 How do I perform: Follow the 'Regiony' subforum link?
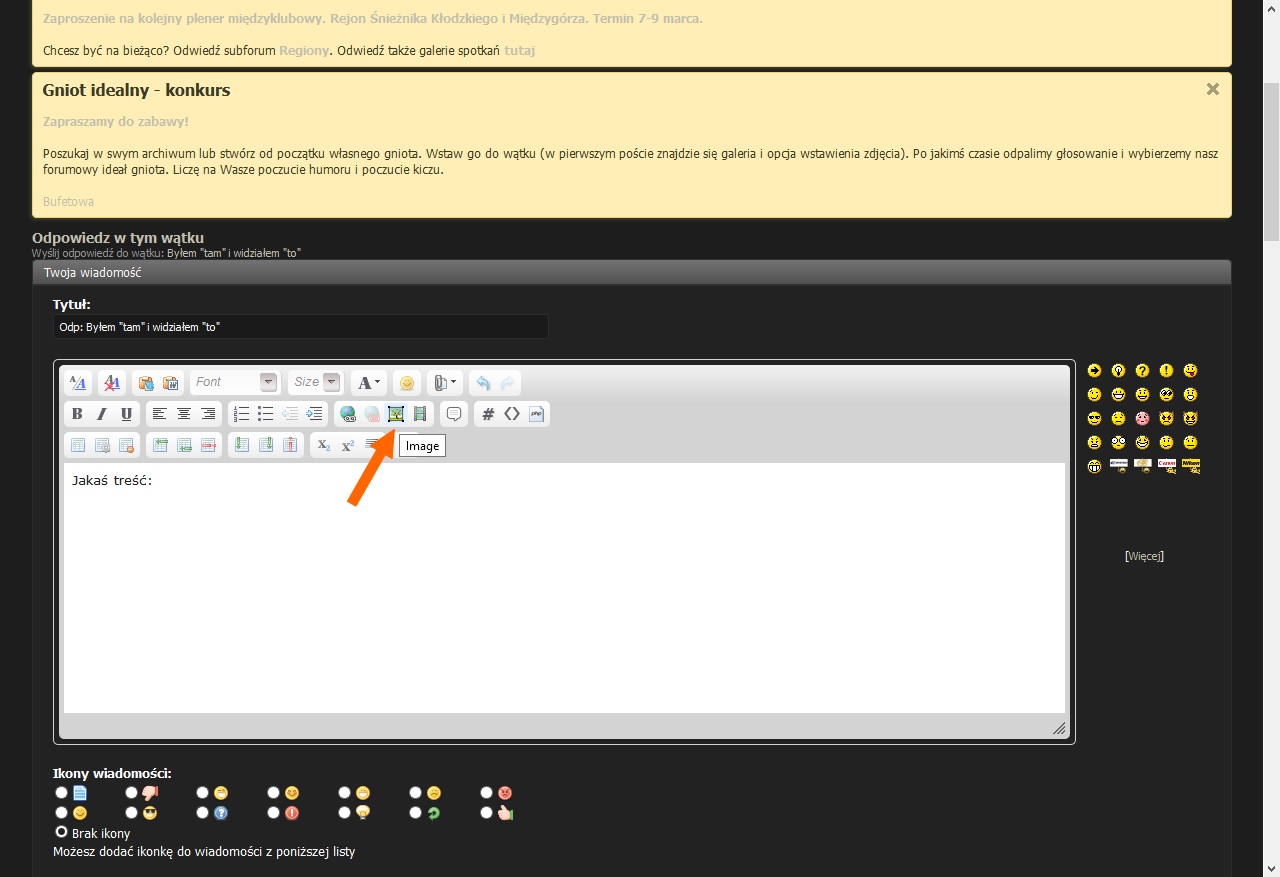click(x=304, y=50)
